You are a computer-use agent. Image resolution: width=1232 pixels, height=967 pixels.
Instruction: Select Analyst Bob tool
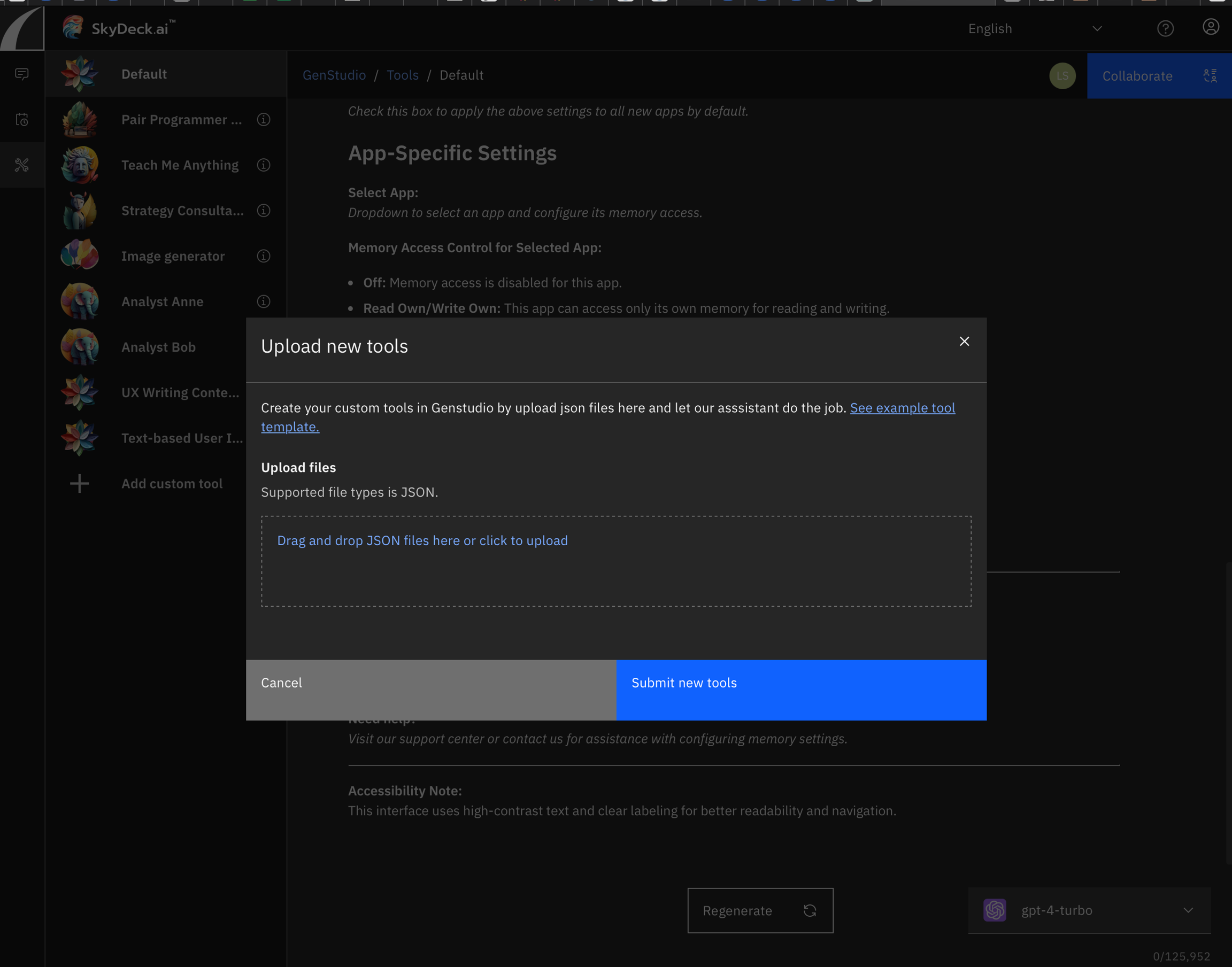tap(146, 347)
